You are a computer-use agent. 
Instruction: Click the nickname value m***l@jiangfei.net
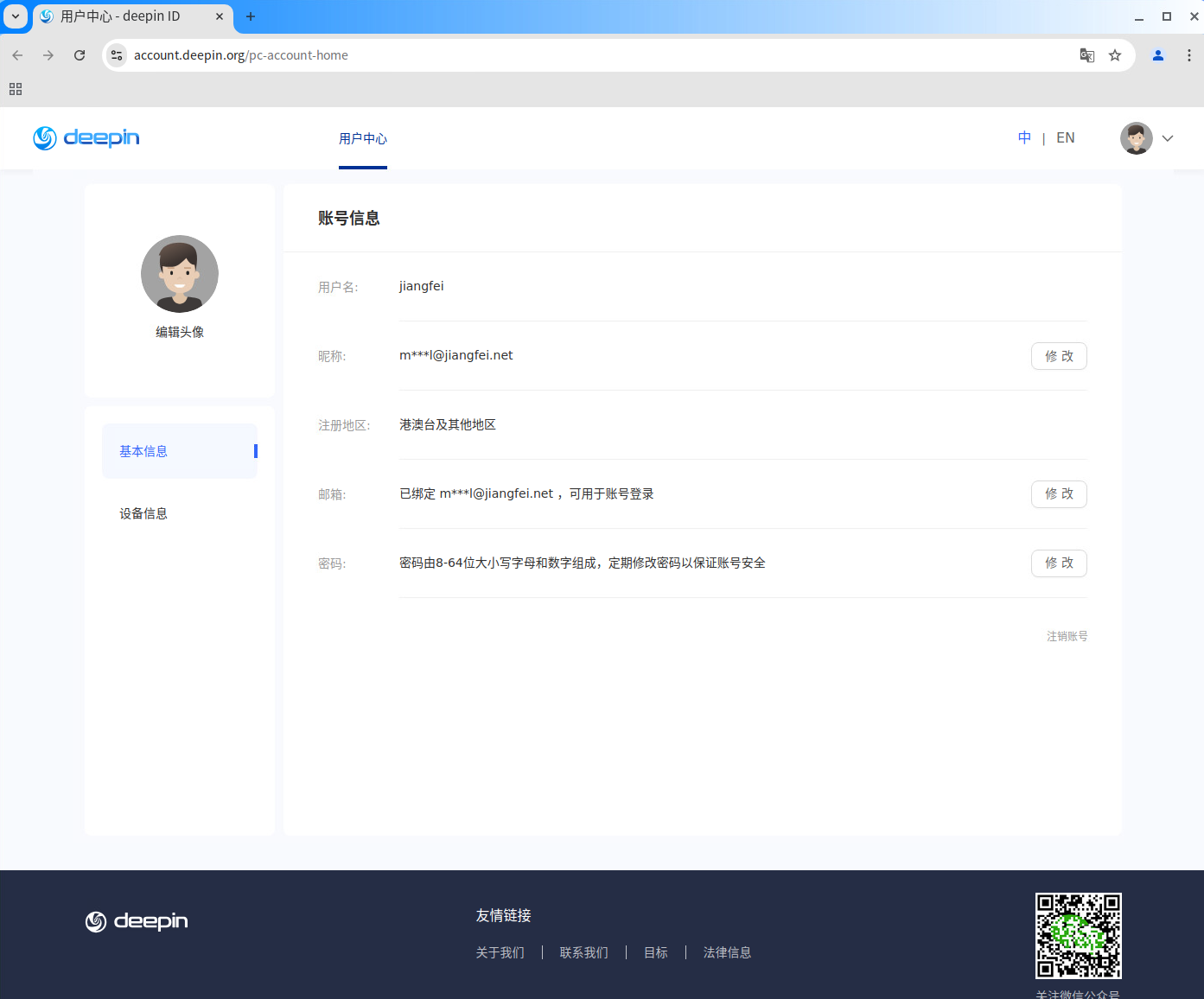(456, 355)
